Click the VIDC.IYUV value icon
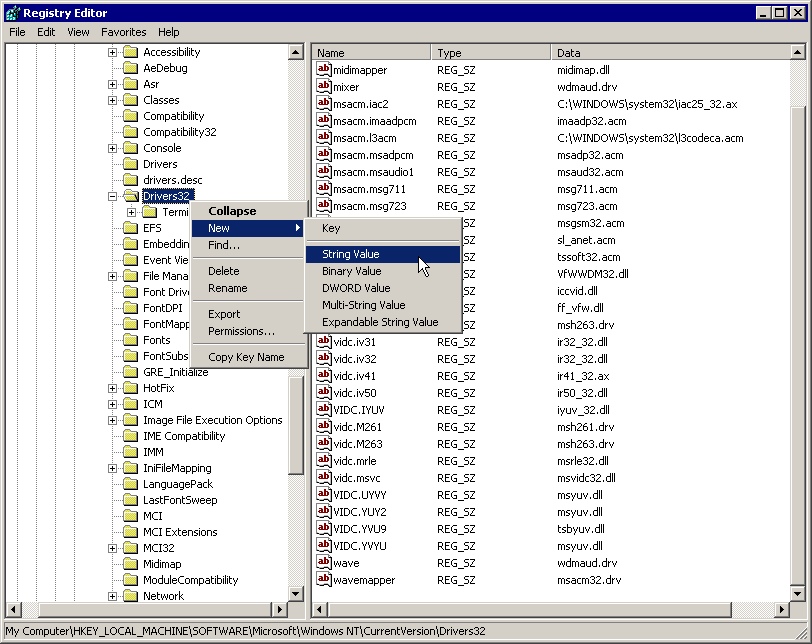The width and height of the screenshot is (812, 644). point(323,410)
